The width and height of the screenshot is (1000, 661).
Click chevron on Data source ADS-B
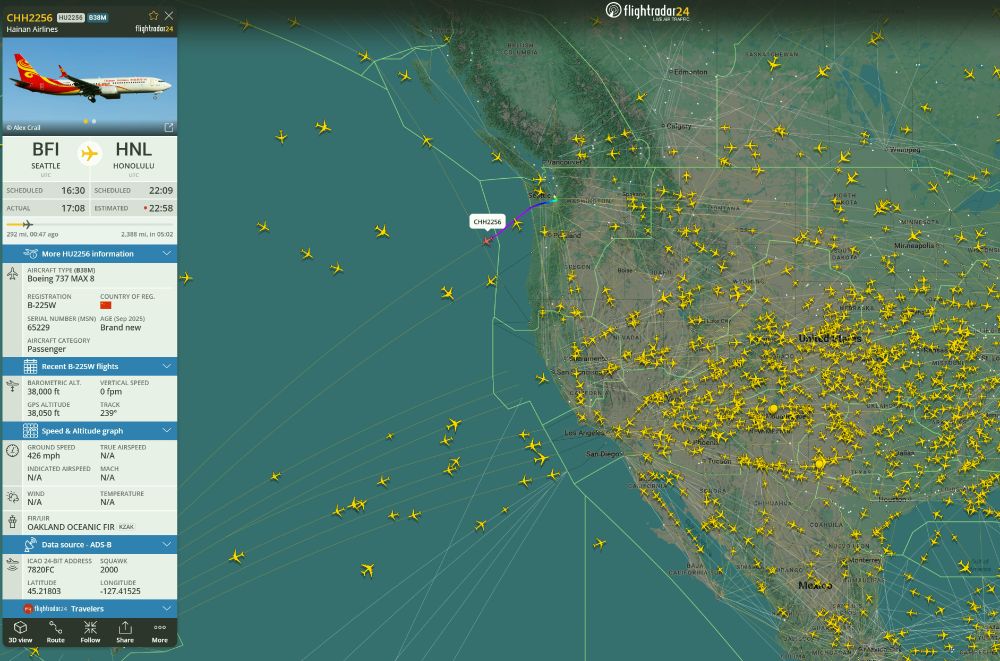coord(166,544)
